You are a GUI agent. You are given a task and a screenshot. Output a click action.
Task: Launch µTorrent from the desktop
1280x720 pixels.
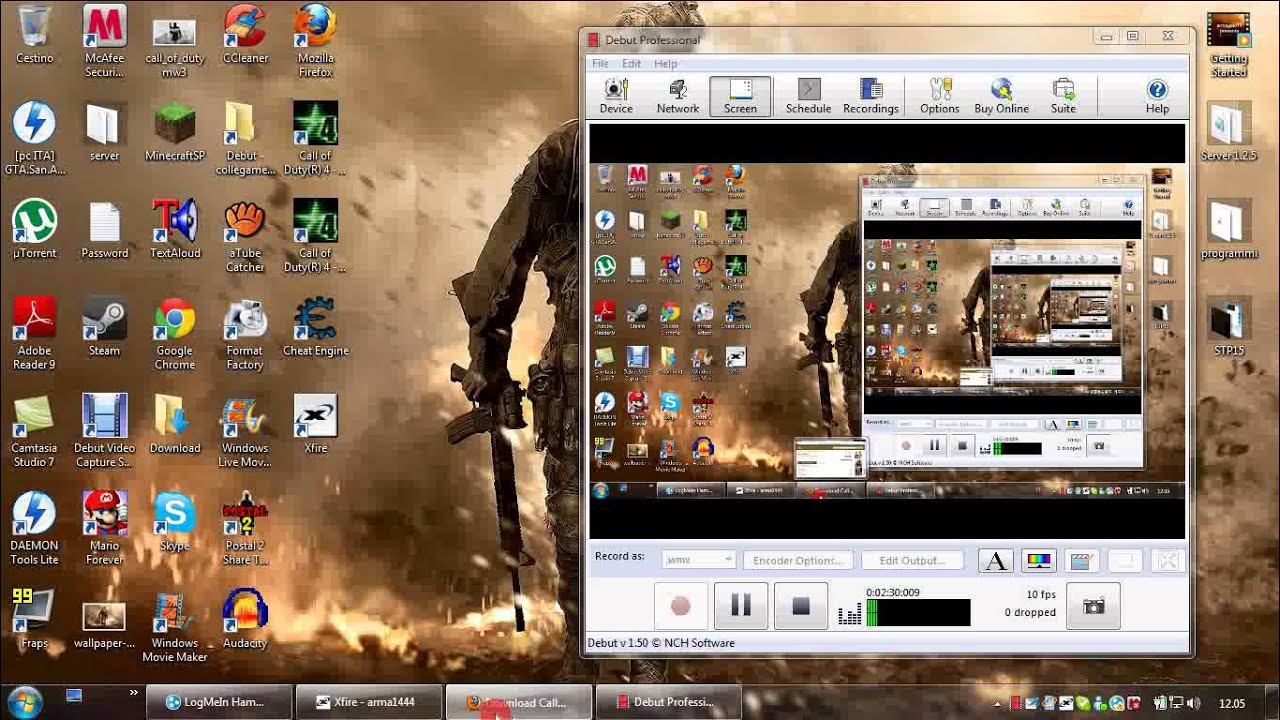(x=34, y=230)
